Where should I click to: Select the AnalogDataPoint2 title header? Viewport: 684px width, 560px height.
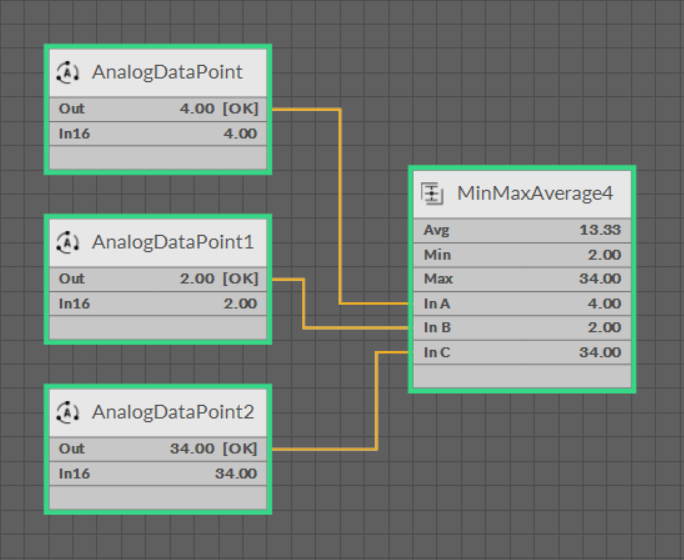[x=172, y=412]
